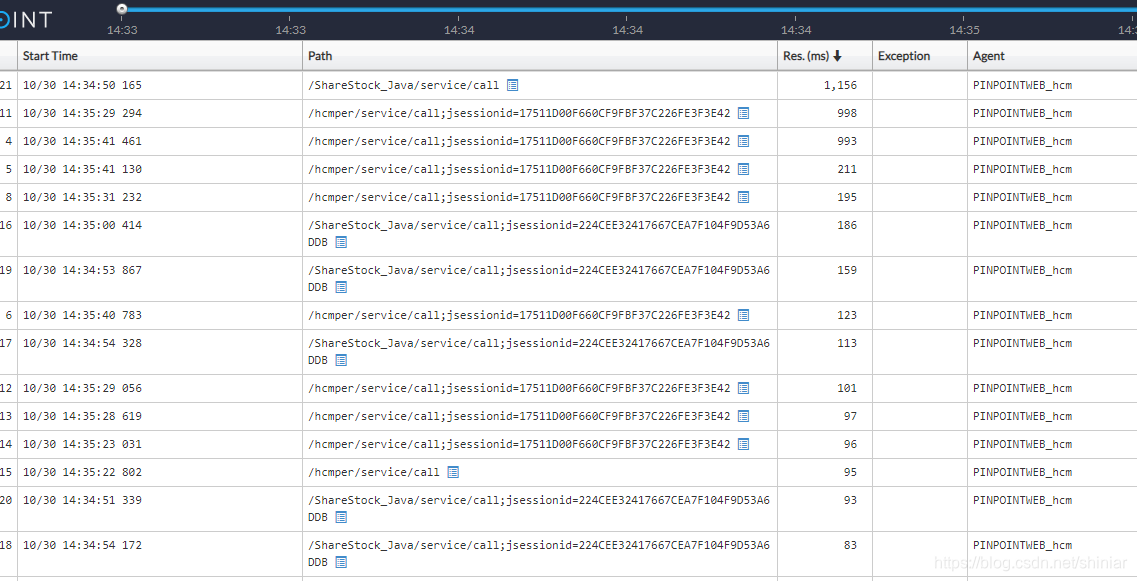Click the PINPOINTWEB_hcm agent label on first row
The height and width of the screenshot is (581, 1137).
pyautogui.click(x=1022, y=85)
